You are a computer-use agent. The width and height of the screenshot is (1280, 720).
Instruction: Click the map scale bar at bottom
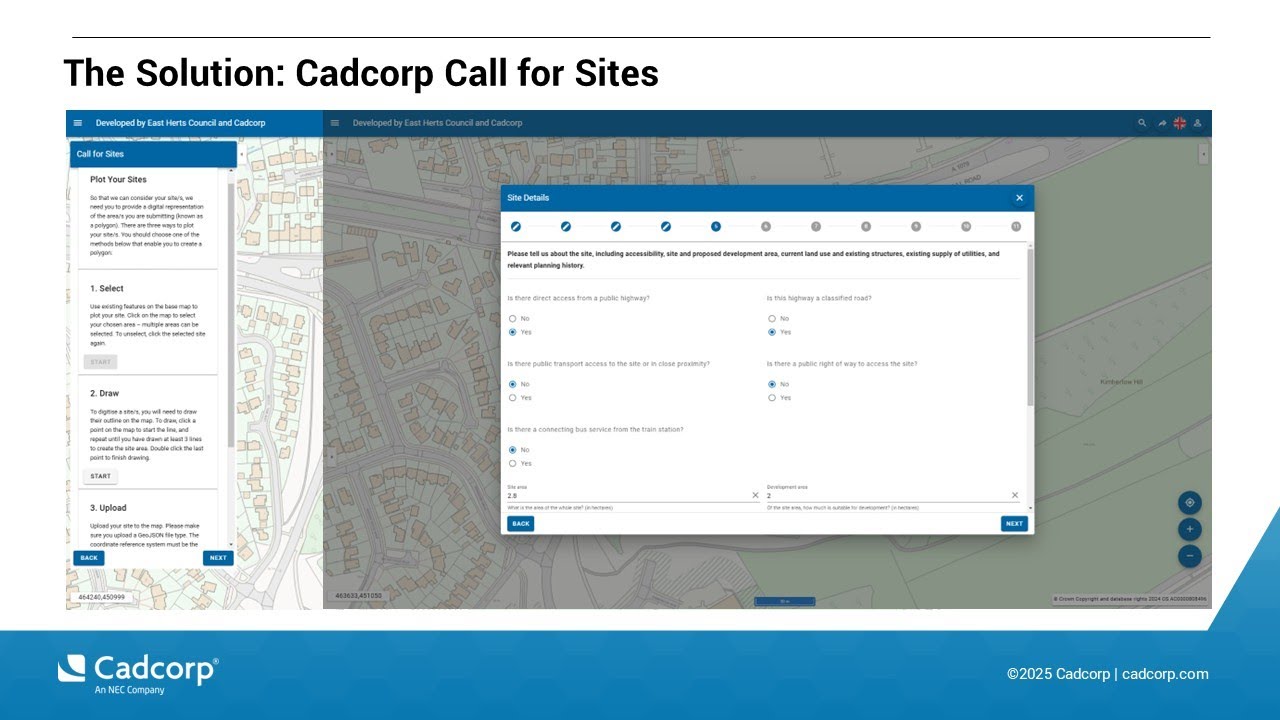pos(784,602)
